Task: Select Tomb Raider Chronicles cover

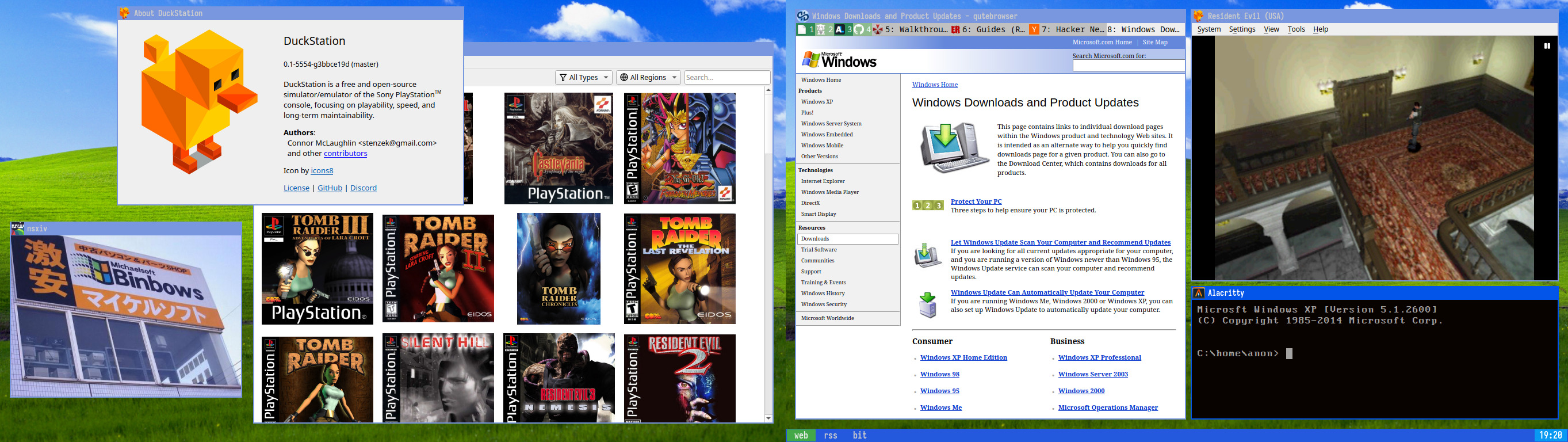Action: 558,269
